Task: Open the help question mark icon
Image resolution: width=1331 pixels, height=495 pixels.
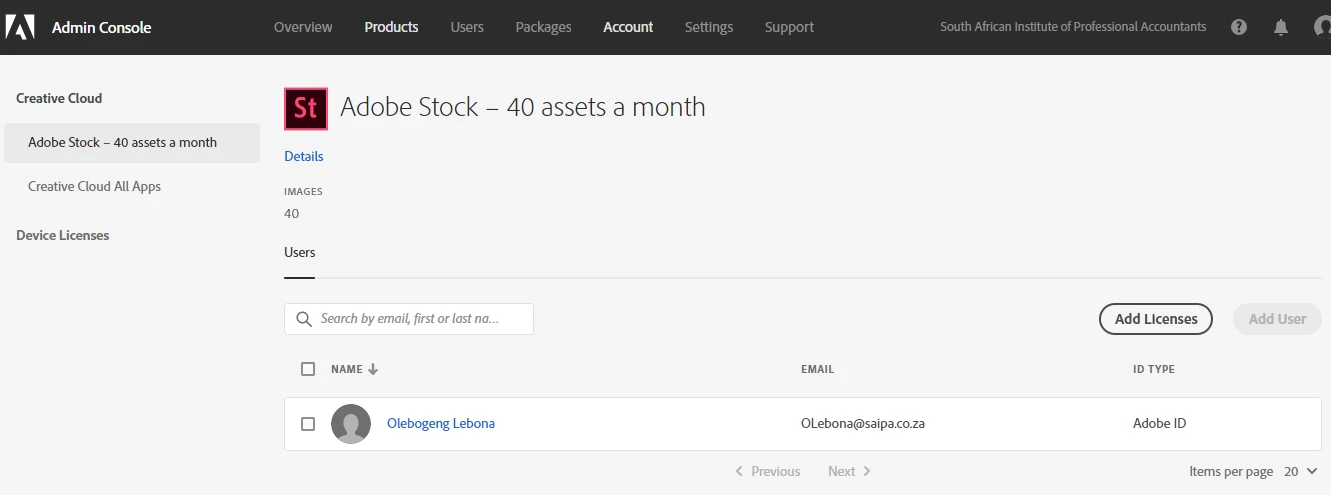Action: click(x=1239, y=27)
